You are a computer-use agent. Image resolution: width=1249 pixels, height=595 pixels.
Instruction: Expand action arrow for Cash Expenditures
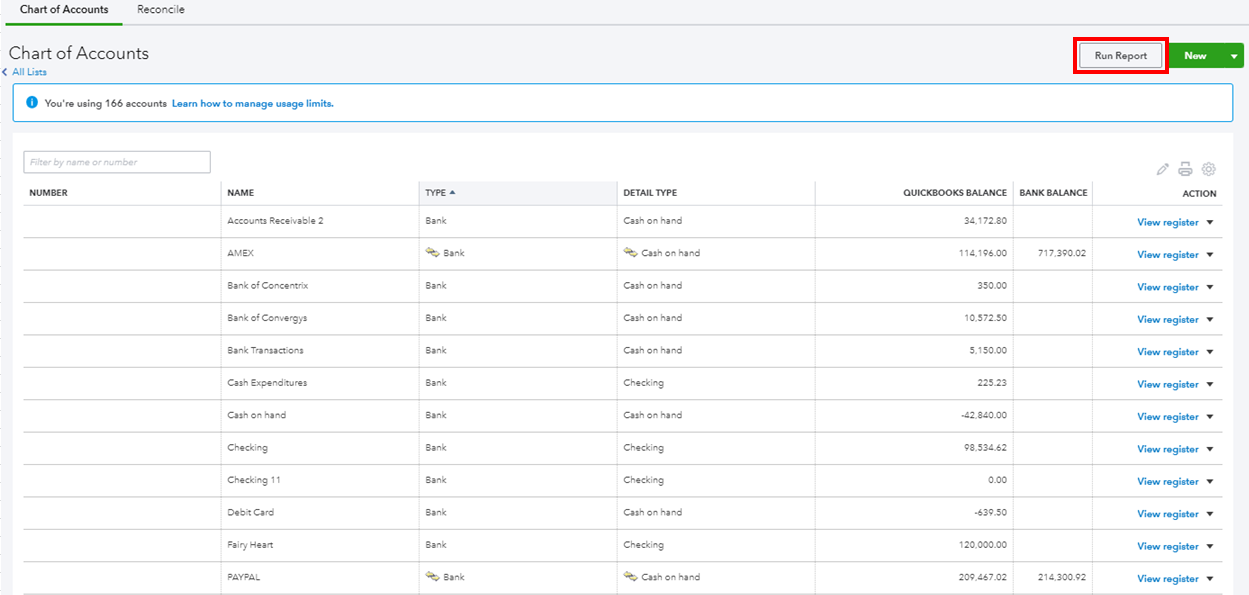[x=1210, y=384]
